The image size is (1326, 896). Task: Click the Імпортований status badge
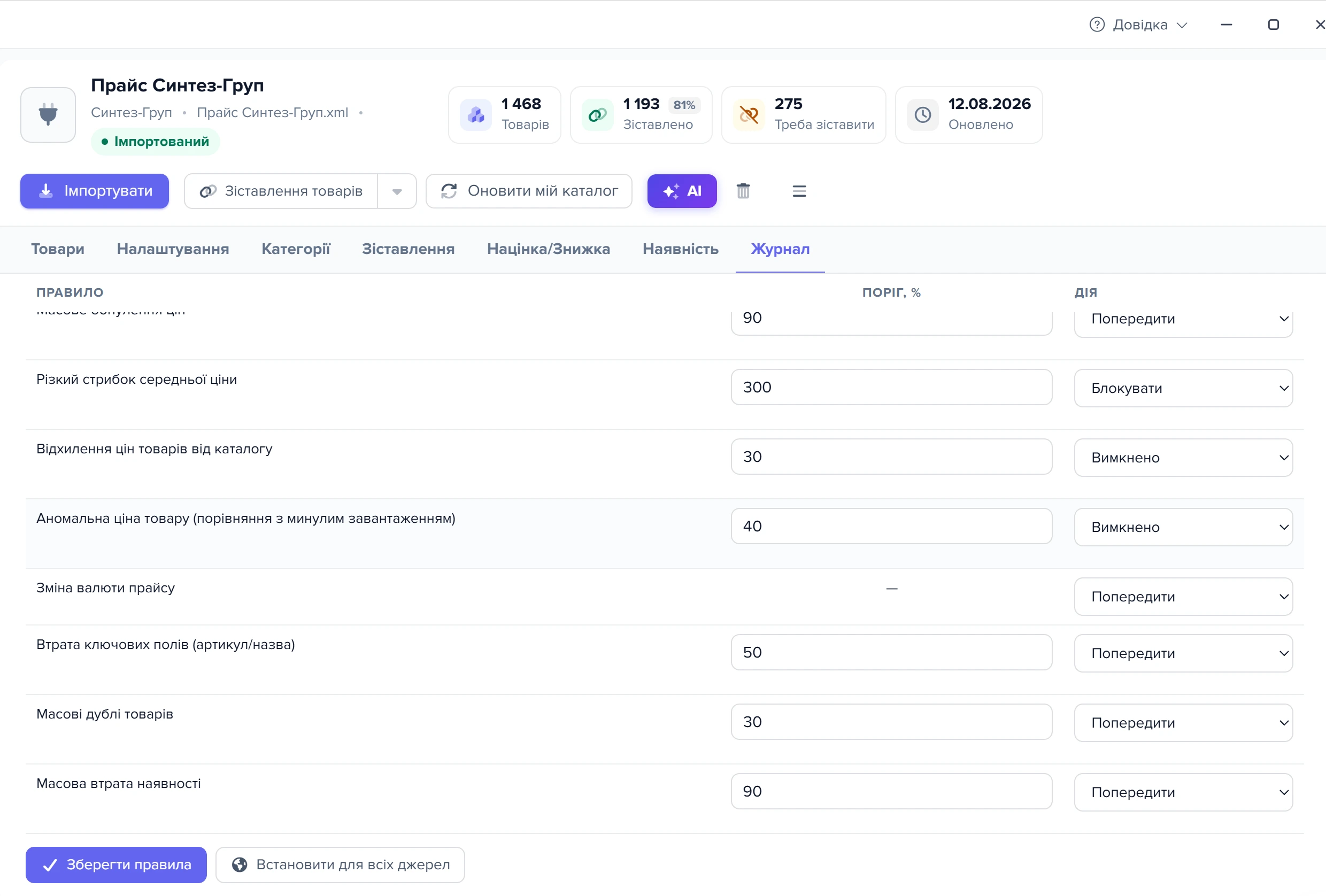(155, 142)
